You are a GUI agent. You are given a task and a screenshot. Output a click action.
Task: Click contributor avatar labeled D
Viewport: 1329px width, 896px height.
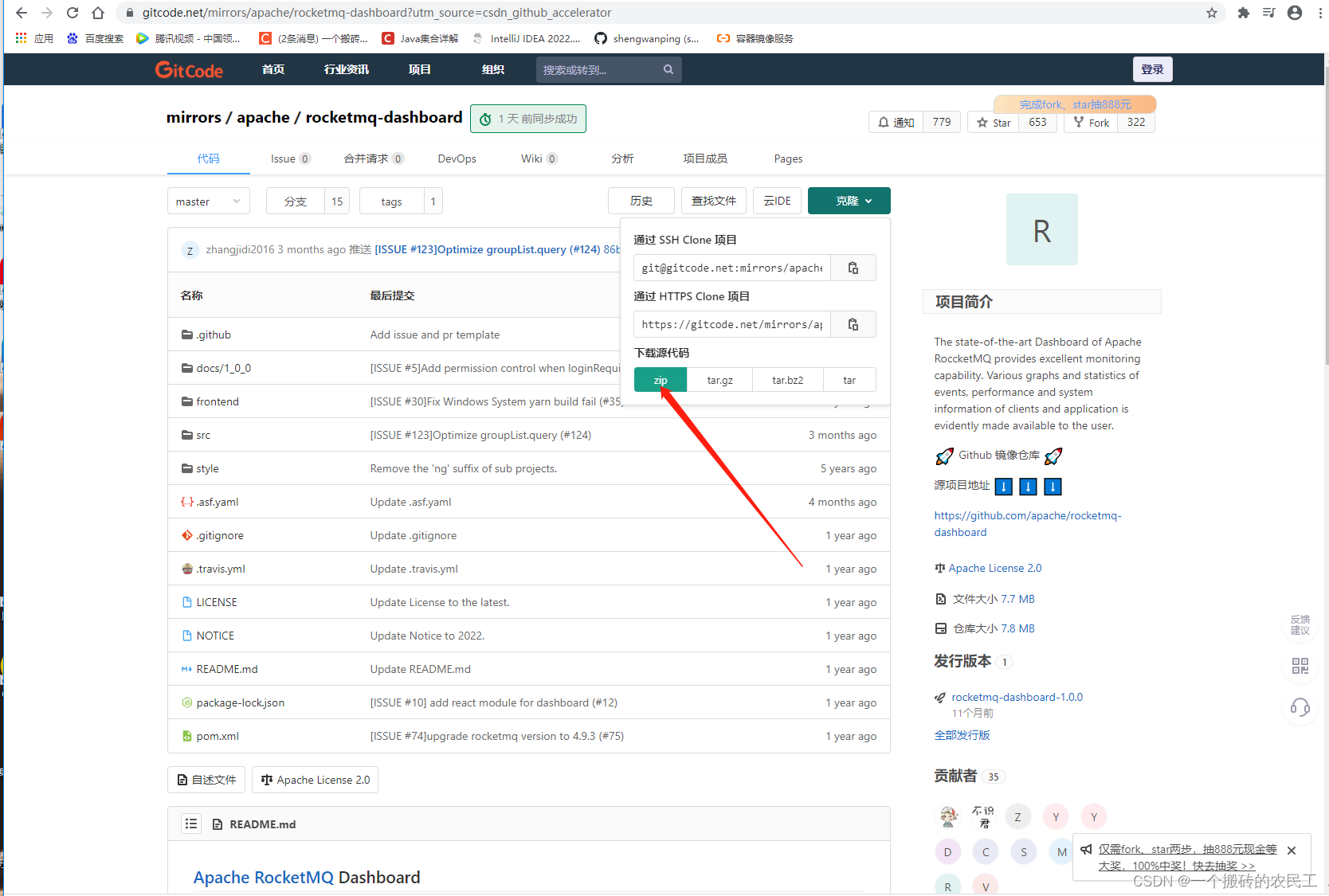point(947,852)
